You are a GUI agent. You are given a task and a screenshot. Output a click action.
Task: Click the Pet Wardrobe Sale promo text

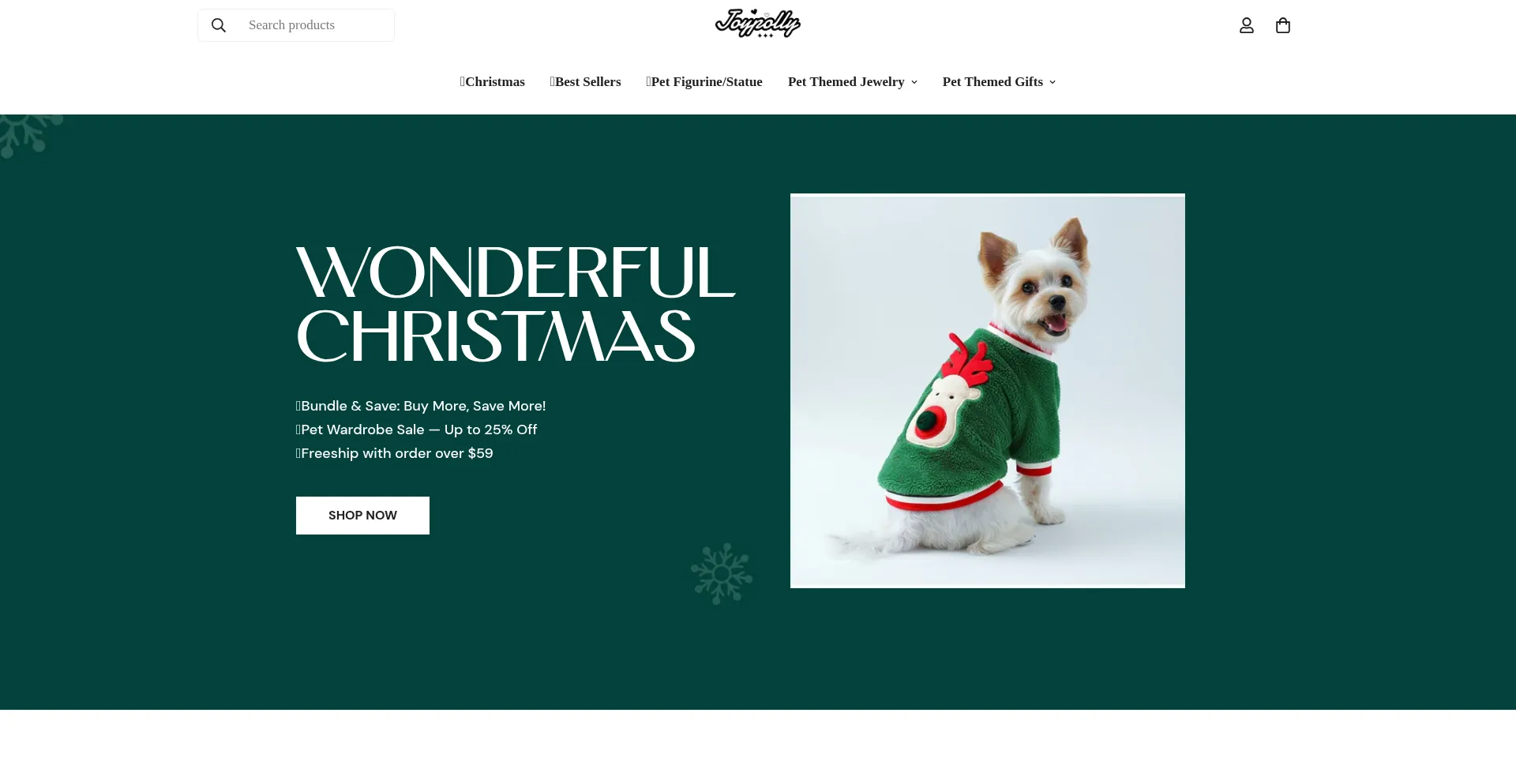[416, 430]
